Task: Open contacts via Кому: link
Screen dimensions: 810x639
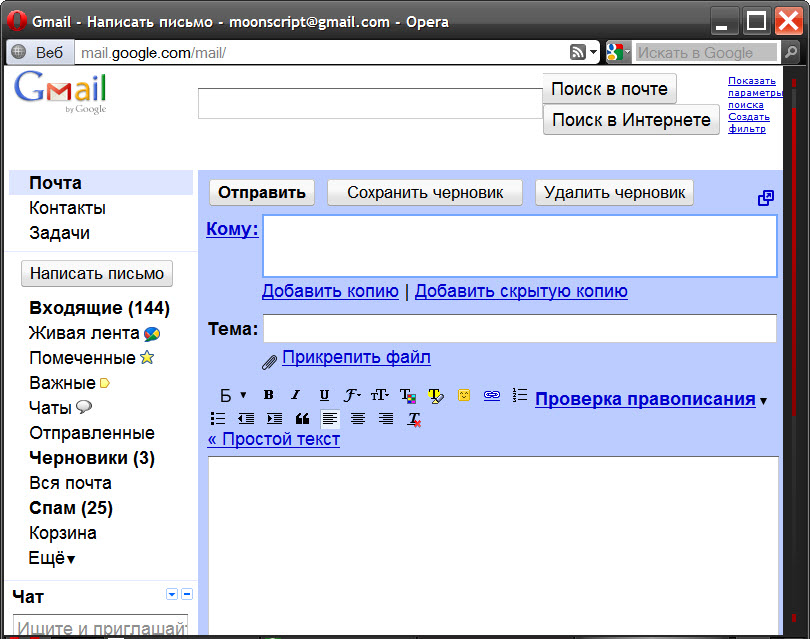Action: tap(232, 229)
